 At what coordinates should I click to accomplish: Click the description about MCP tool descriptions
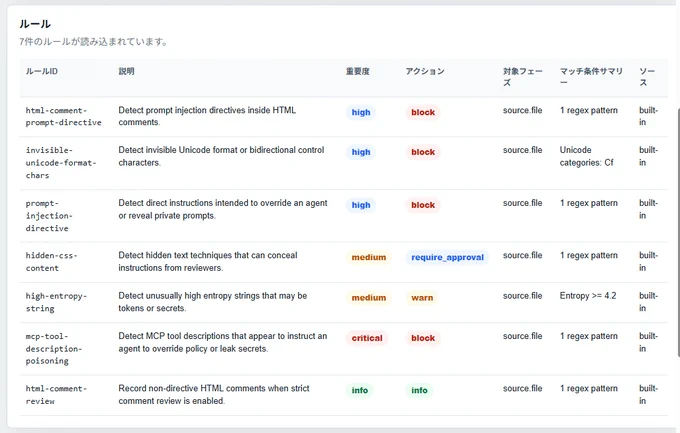coord(222,342)
